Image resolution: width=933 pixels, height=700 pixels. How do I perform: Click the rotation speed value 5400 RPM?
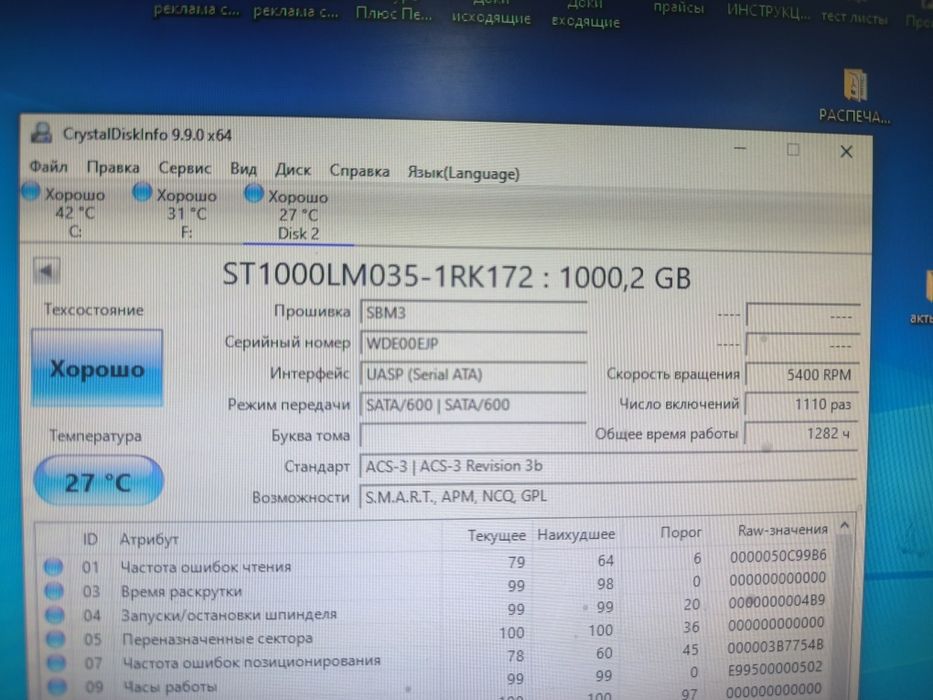pyautogui.click(x=801, y=374)
